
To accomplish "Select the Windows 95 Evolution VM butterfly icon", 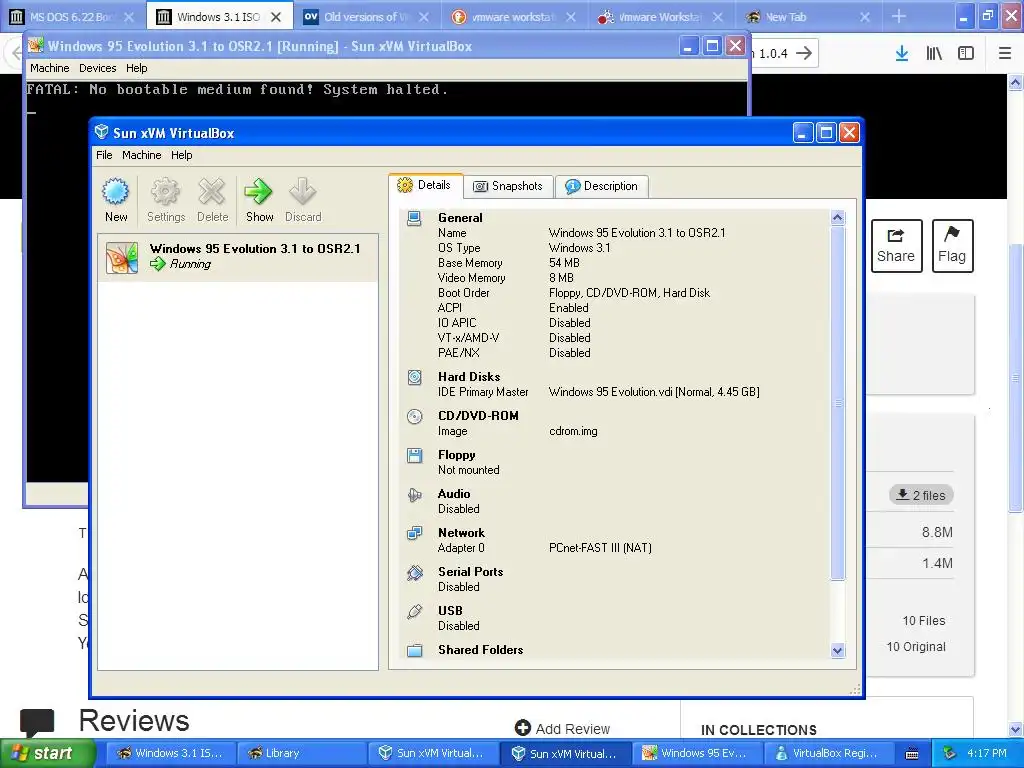I will (x=122, y=257).
